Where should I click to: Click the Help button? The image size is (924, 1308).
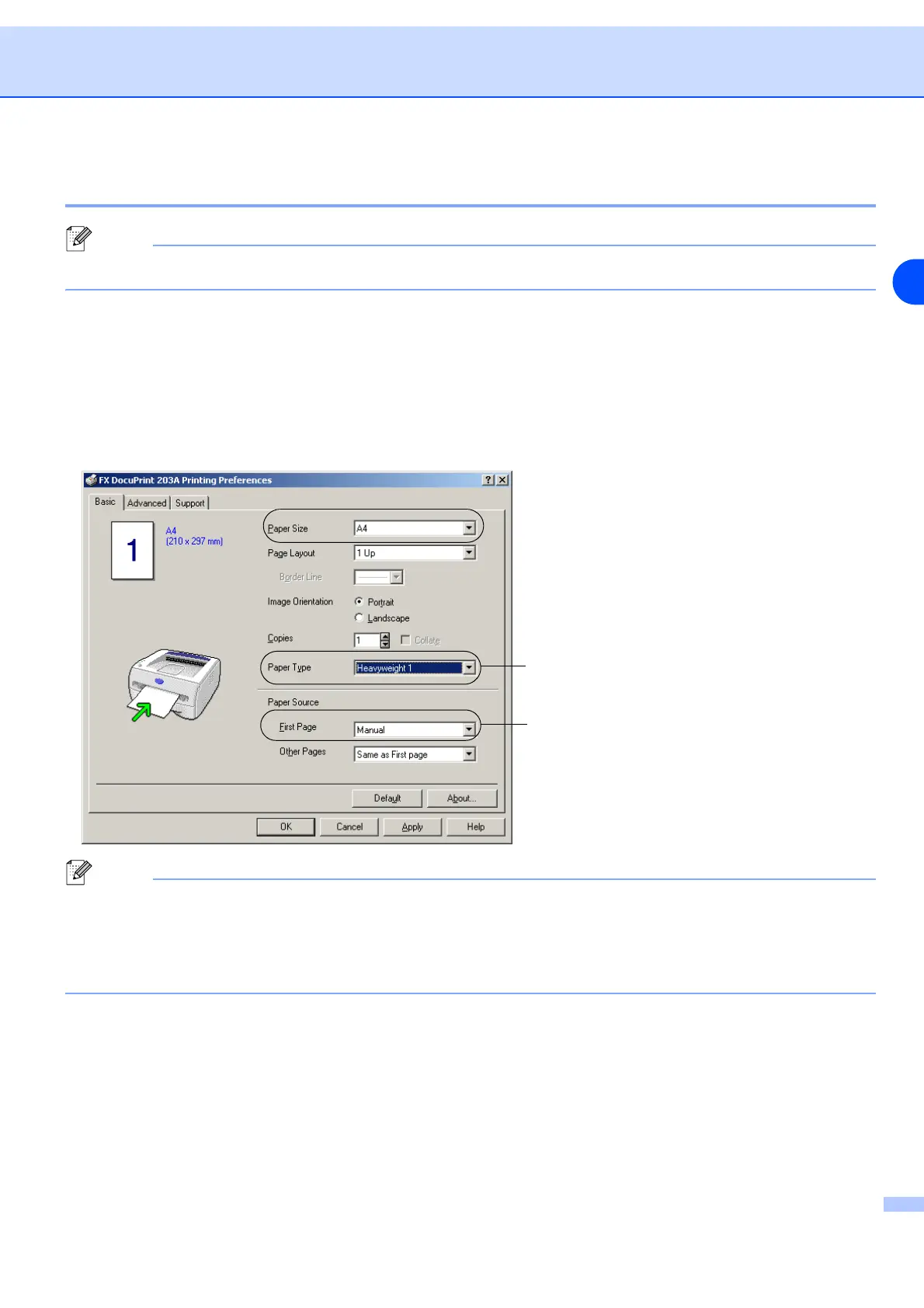pos(476,827)
